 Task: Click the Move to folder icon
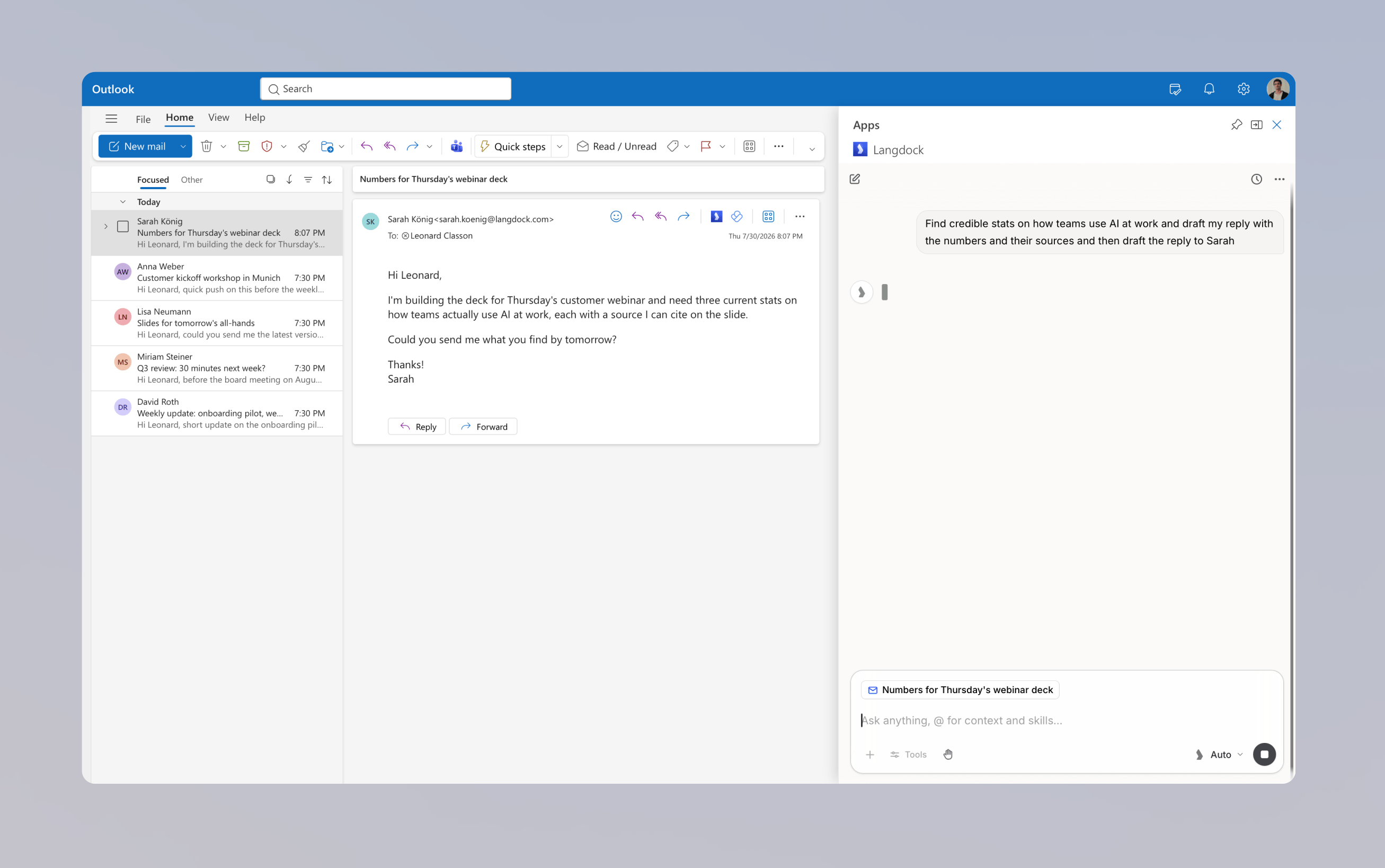tap(327, 146)
